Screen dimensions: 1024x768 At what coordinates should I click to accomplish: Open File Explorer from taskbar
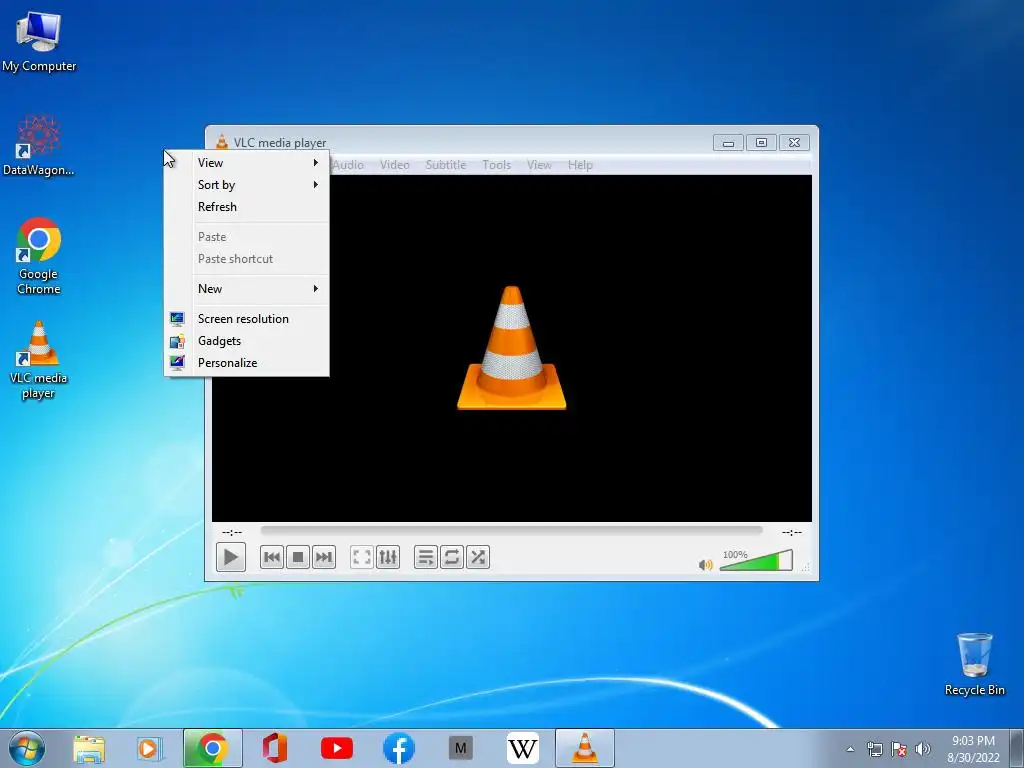point(89,748)
